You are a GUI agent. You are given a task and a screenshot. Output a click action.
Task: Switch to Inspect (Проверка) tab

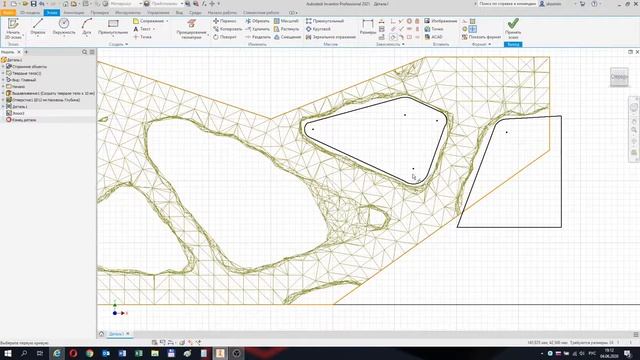[100, 13]
